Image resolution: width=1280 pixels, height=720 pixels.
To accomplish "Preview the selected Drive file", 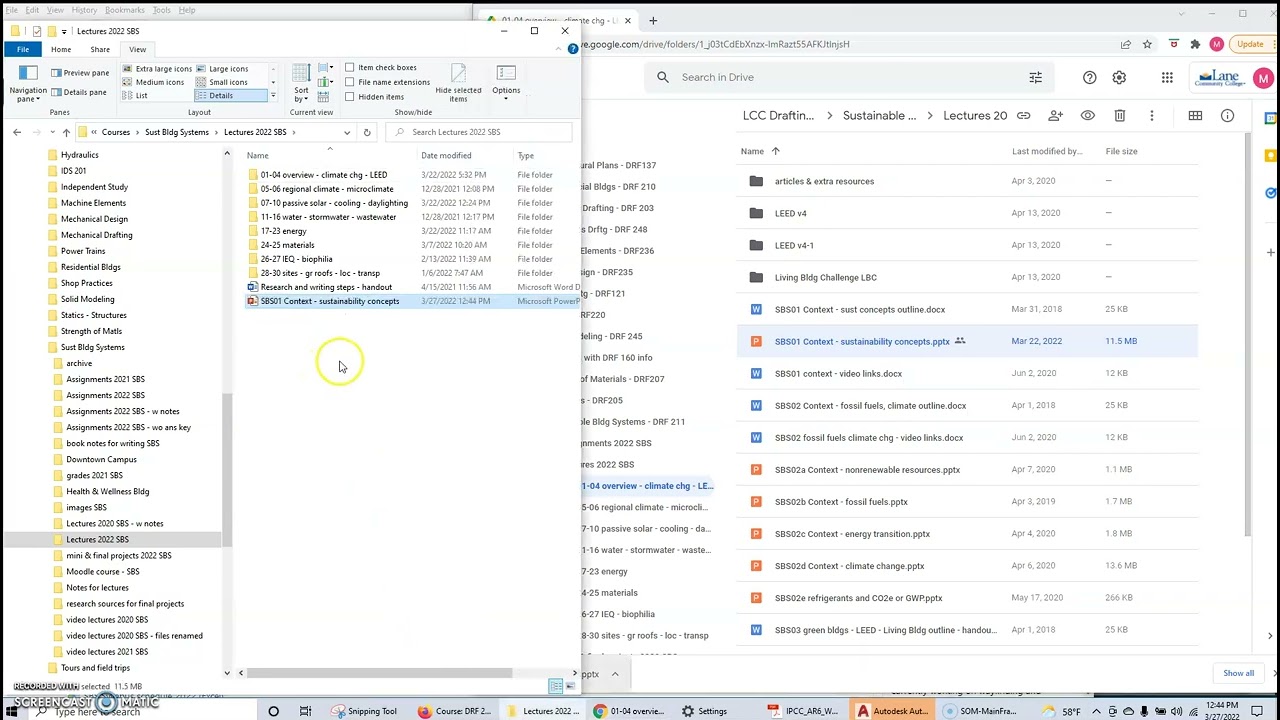I will point(1088,116).
